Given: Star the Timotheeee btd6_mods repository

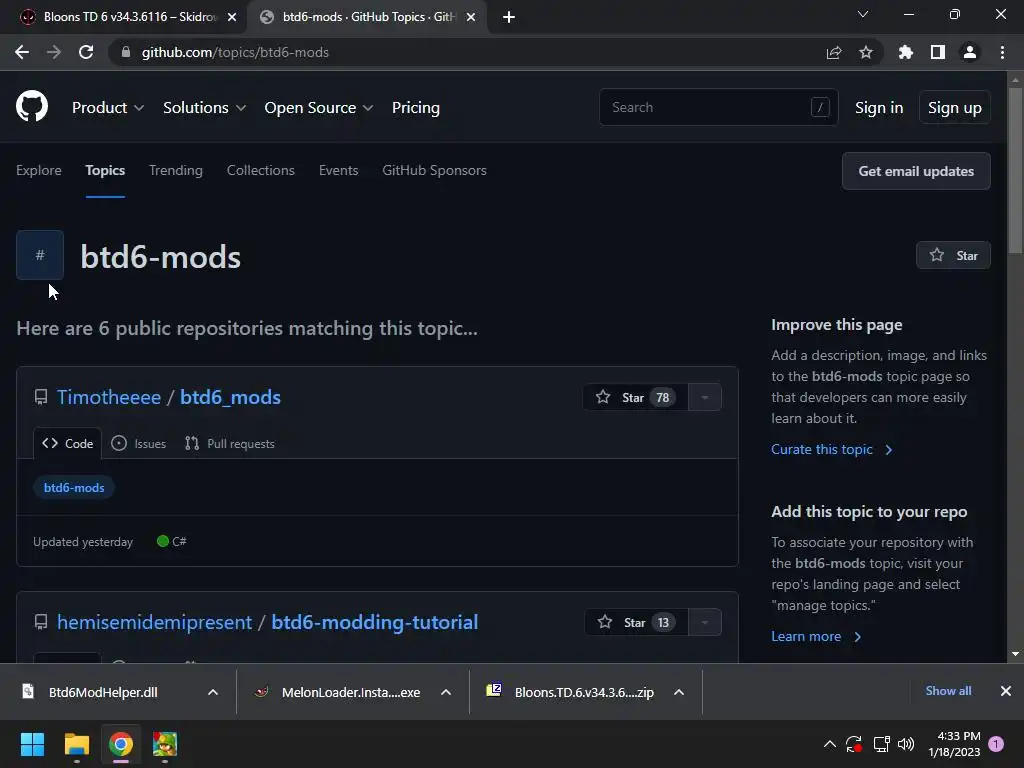Looking at the screenshot, I should point(635,397).
